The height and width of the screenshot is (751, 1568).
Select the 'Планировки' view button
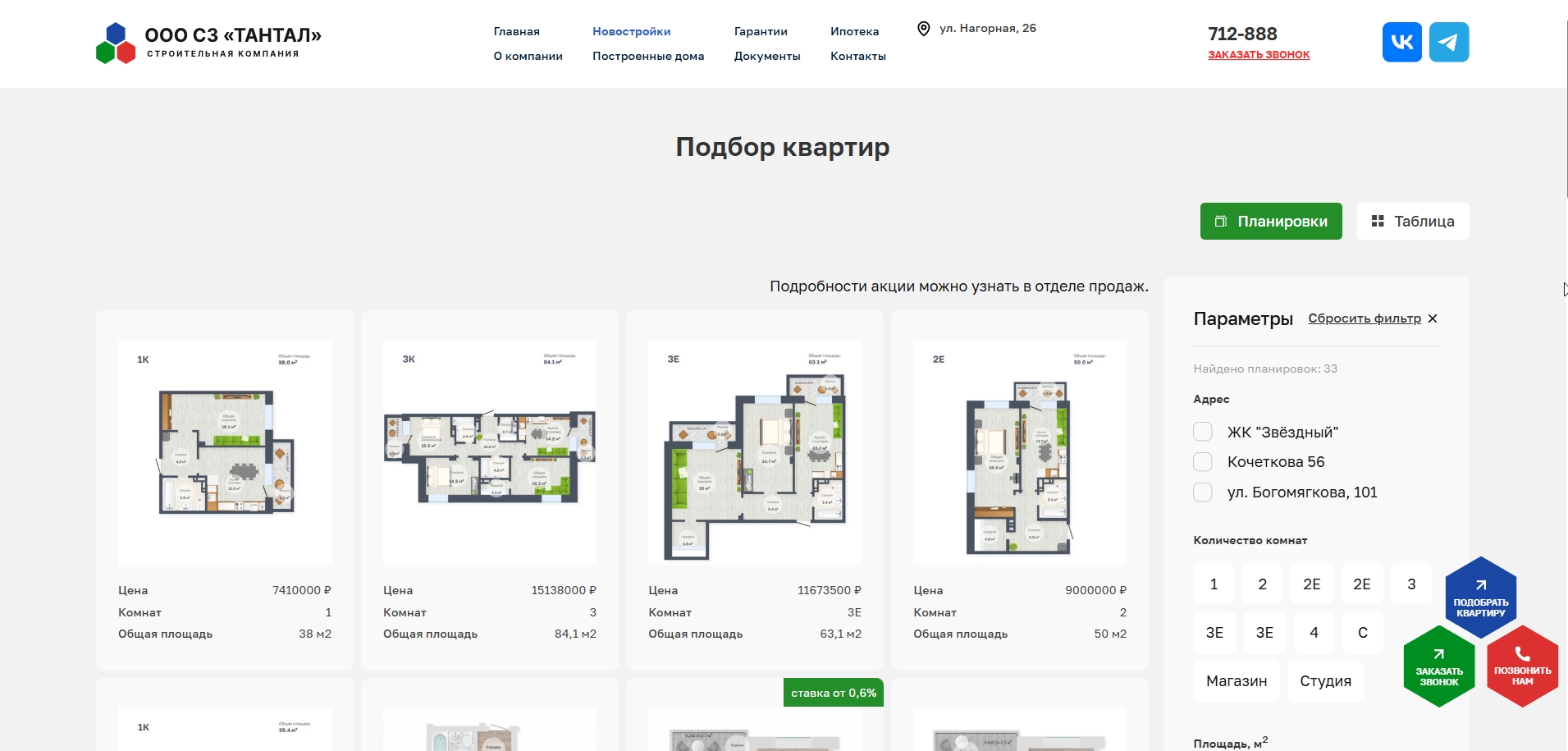tap(1270, 222)
